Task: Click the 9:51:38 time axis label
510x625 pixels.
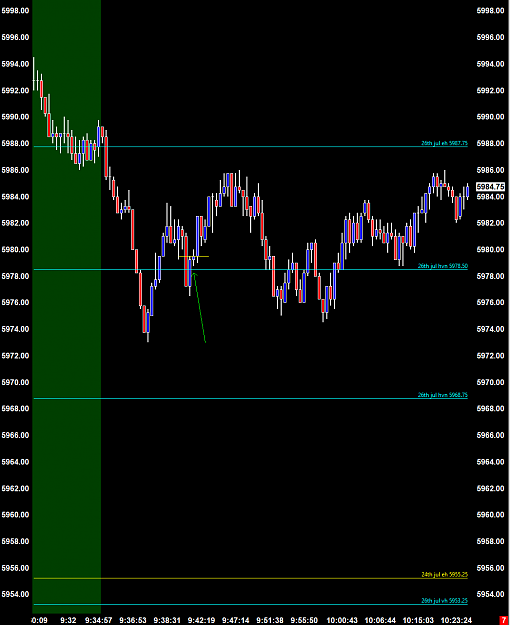Action: point(270,621)
